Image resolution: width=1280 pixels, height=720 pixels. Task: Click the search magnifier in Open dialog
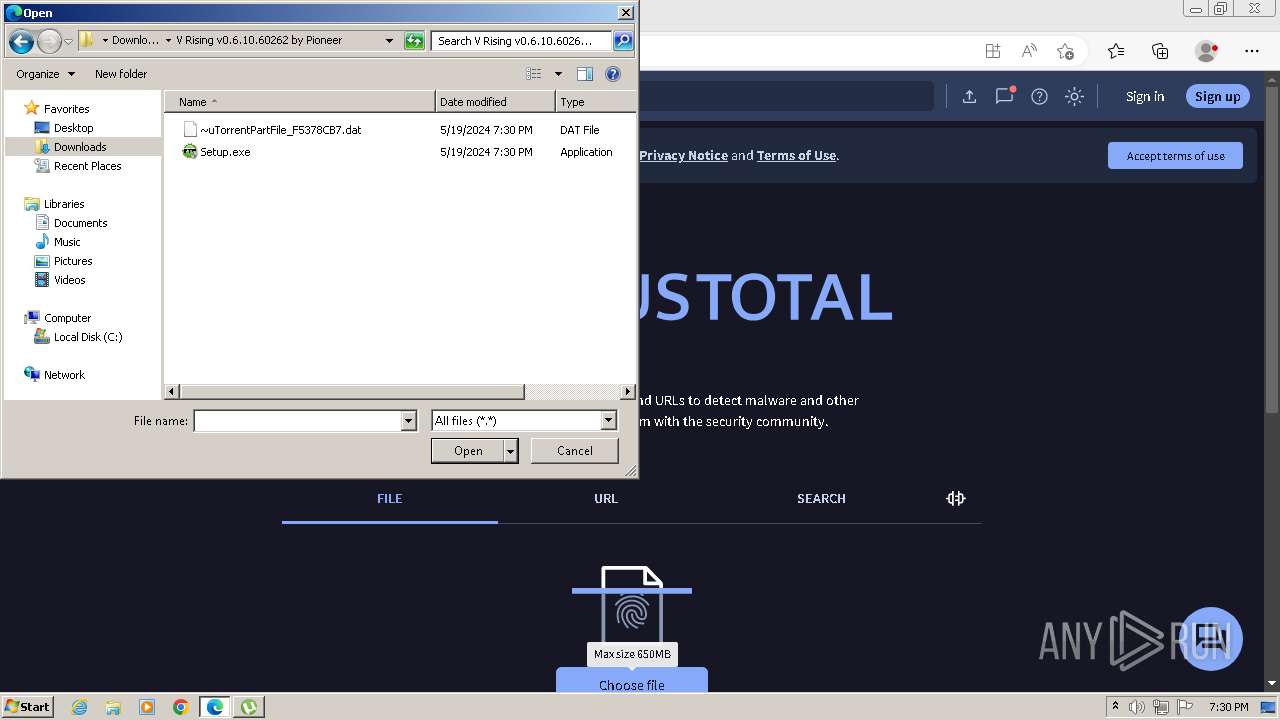623,41
